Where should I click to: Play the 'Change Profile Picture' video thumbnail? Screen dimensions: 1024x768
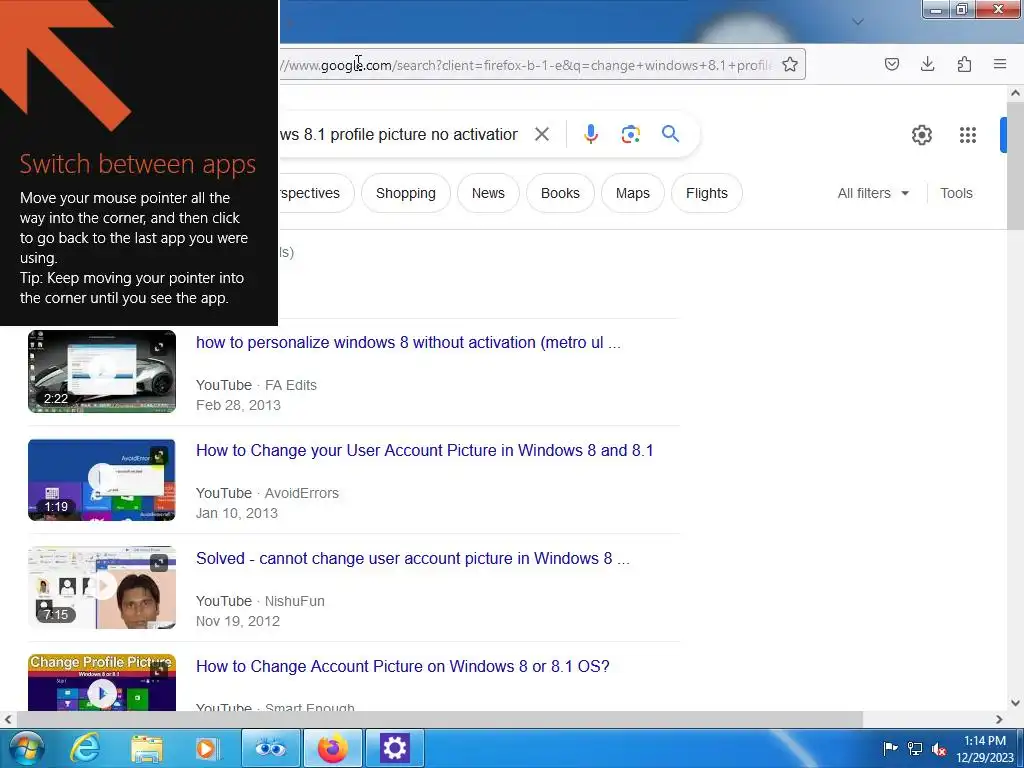(x=102, y=682)
